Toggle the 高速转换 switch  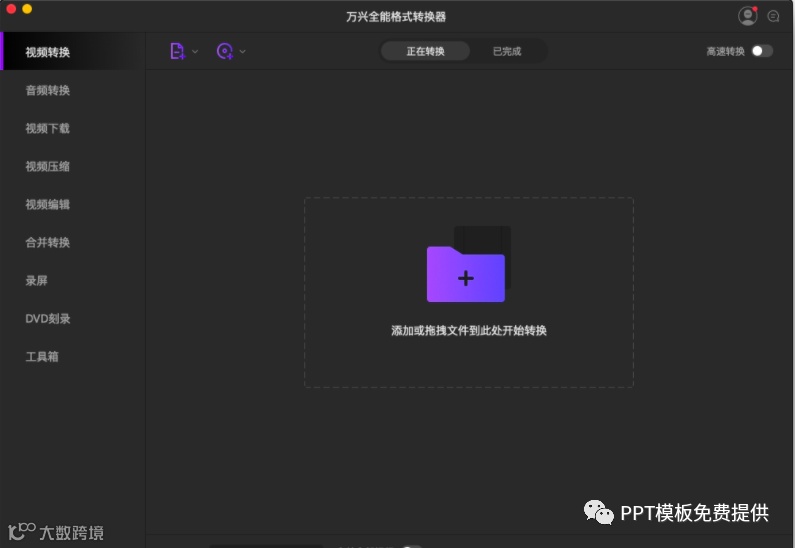point(762,51)
